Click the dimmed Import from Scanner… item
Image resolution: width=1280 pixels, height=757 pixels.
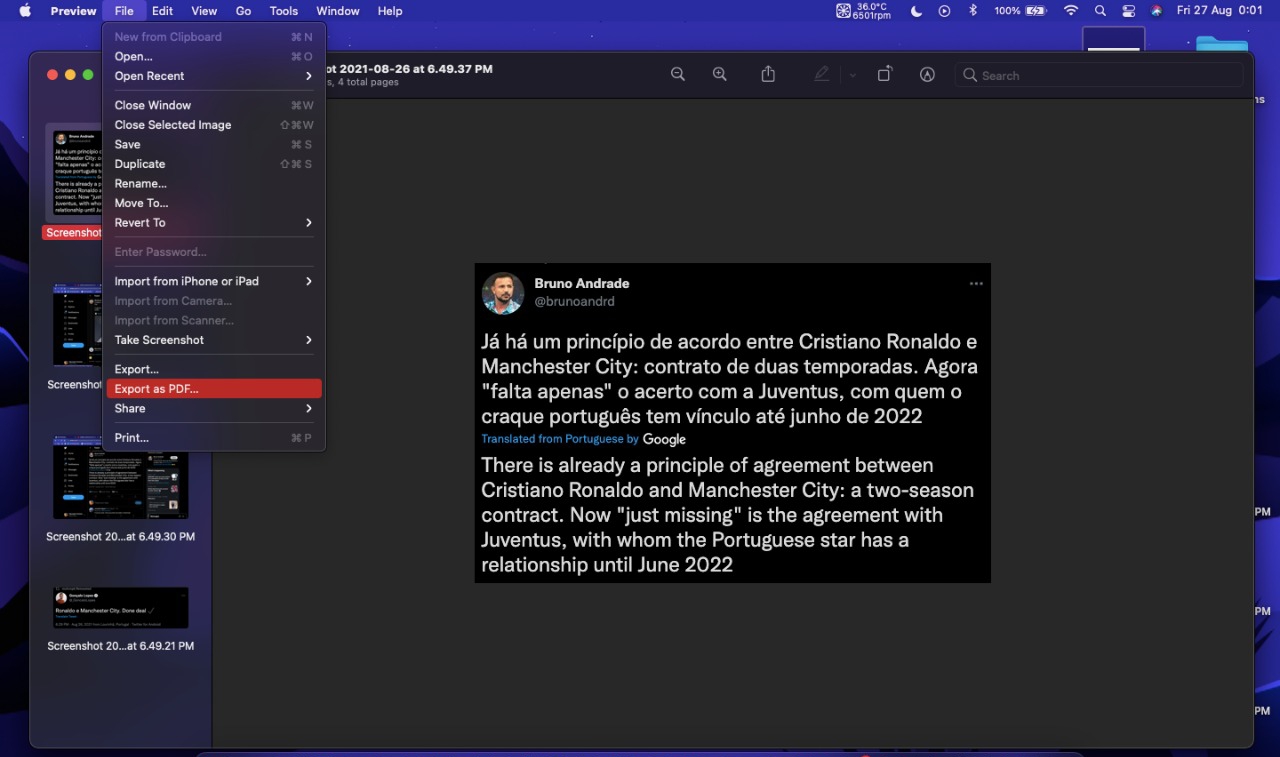[214, 321]
